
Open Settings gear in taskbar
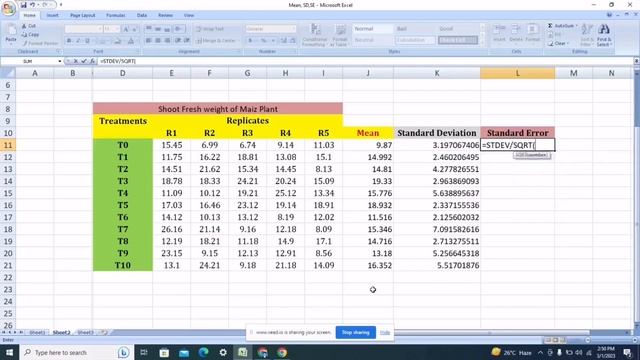pos(223,352)
